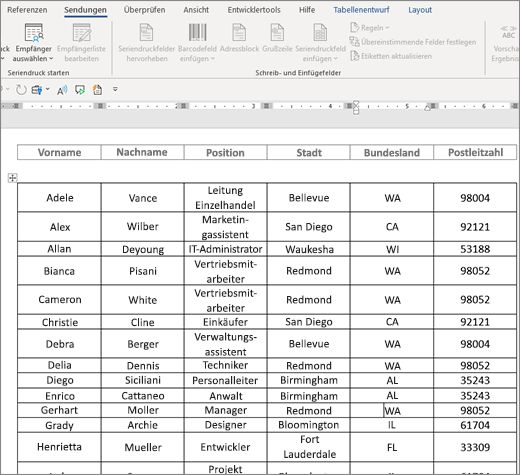Open Empfänger auswählen recipient menu
The height and width of the screenshot is (475, 520).
33,43
